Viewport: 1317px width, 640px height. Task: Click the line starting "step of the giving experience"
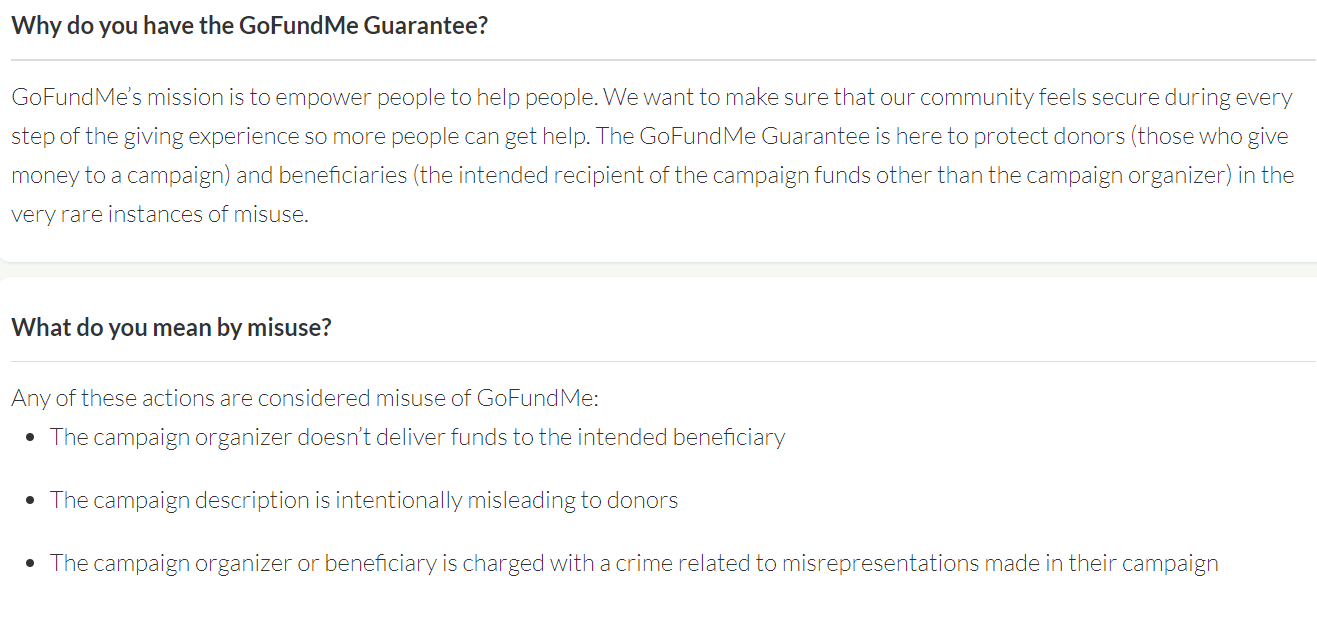coord(650,136)
